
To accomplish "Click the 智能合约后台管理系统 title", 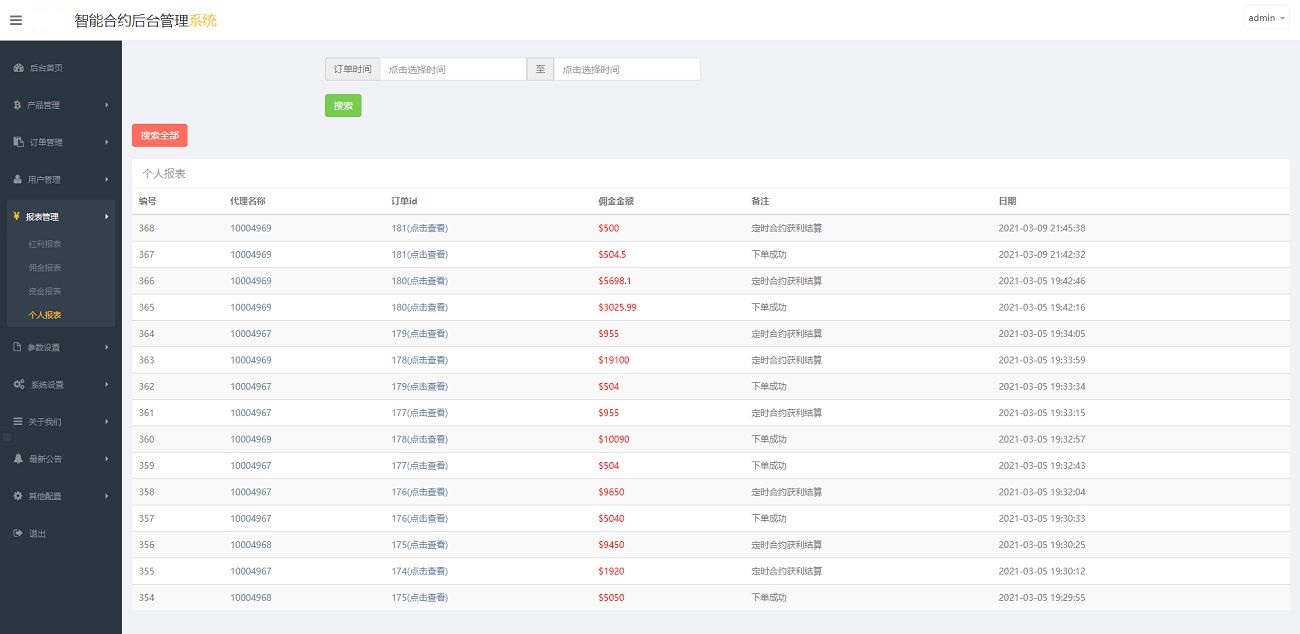I will pos(145,20).
